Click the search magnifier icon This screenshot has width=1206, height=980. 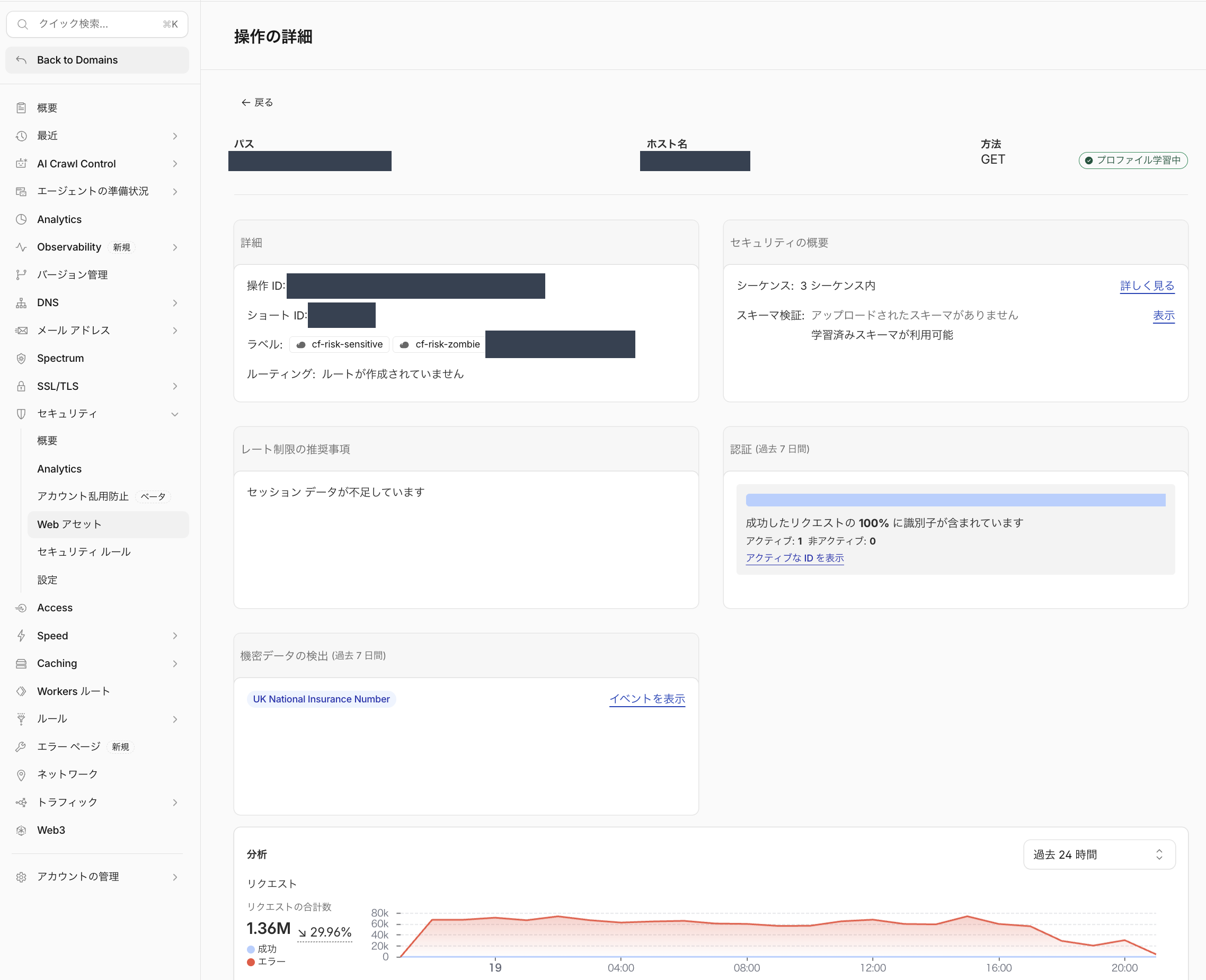coord(23,24)
